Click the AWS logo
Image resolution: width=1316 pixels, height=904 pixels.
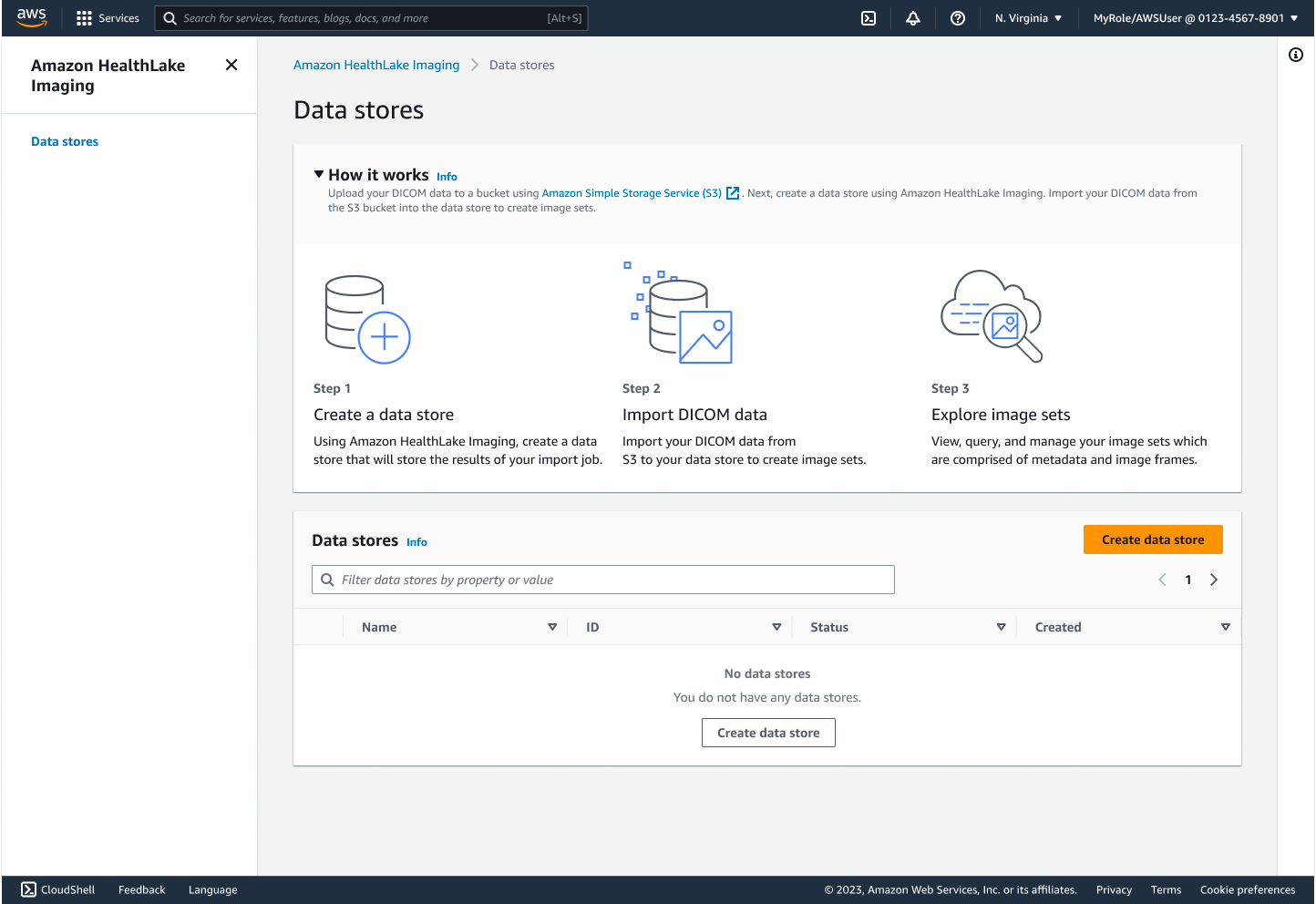(x=31, y=17)
